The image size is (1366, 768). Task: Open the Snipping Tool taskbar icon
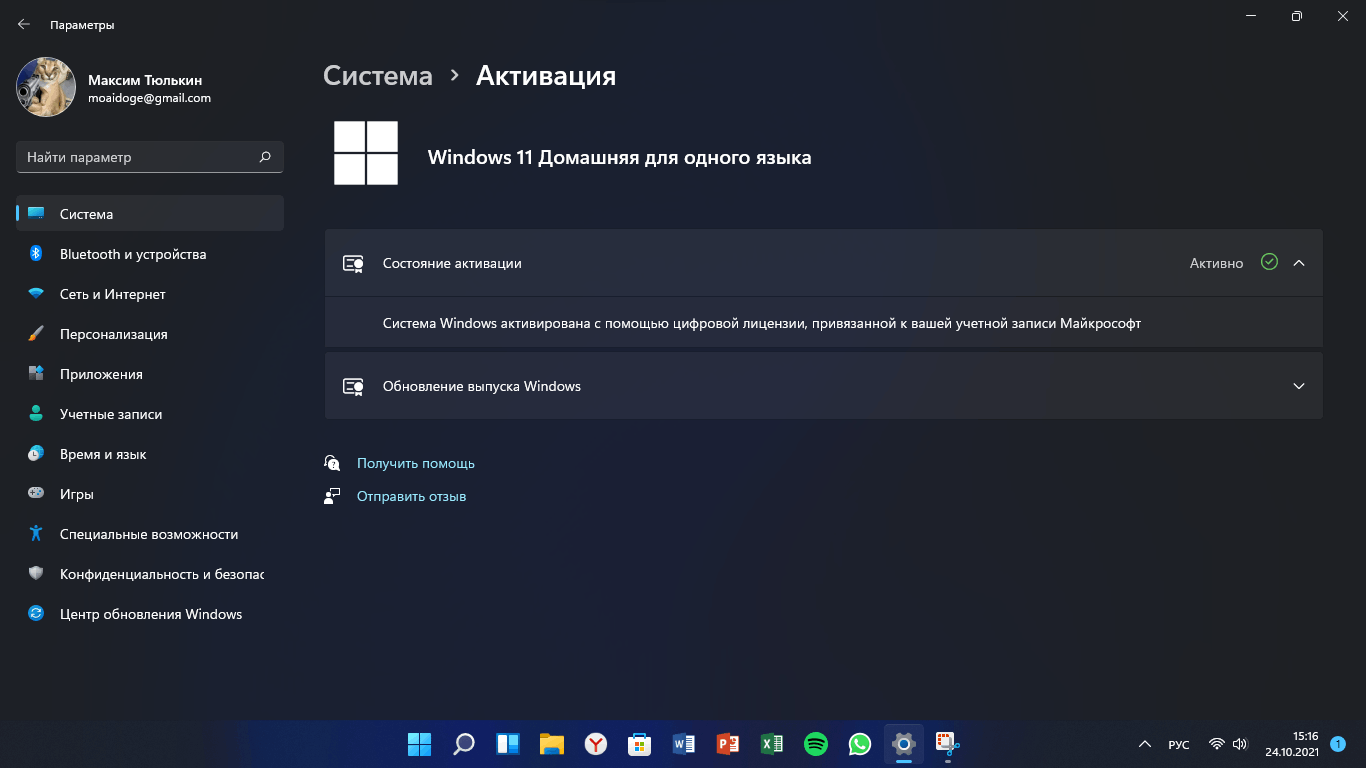pyautogui.click(x=947, y=744)
